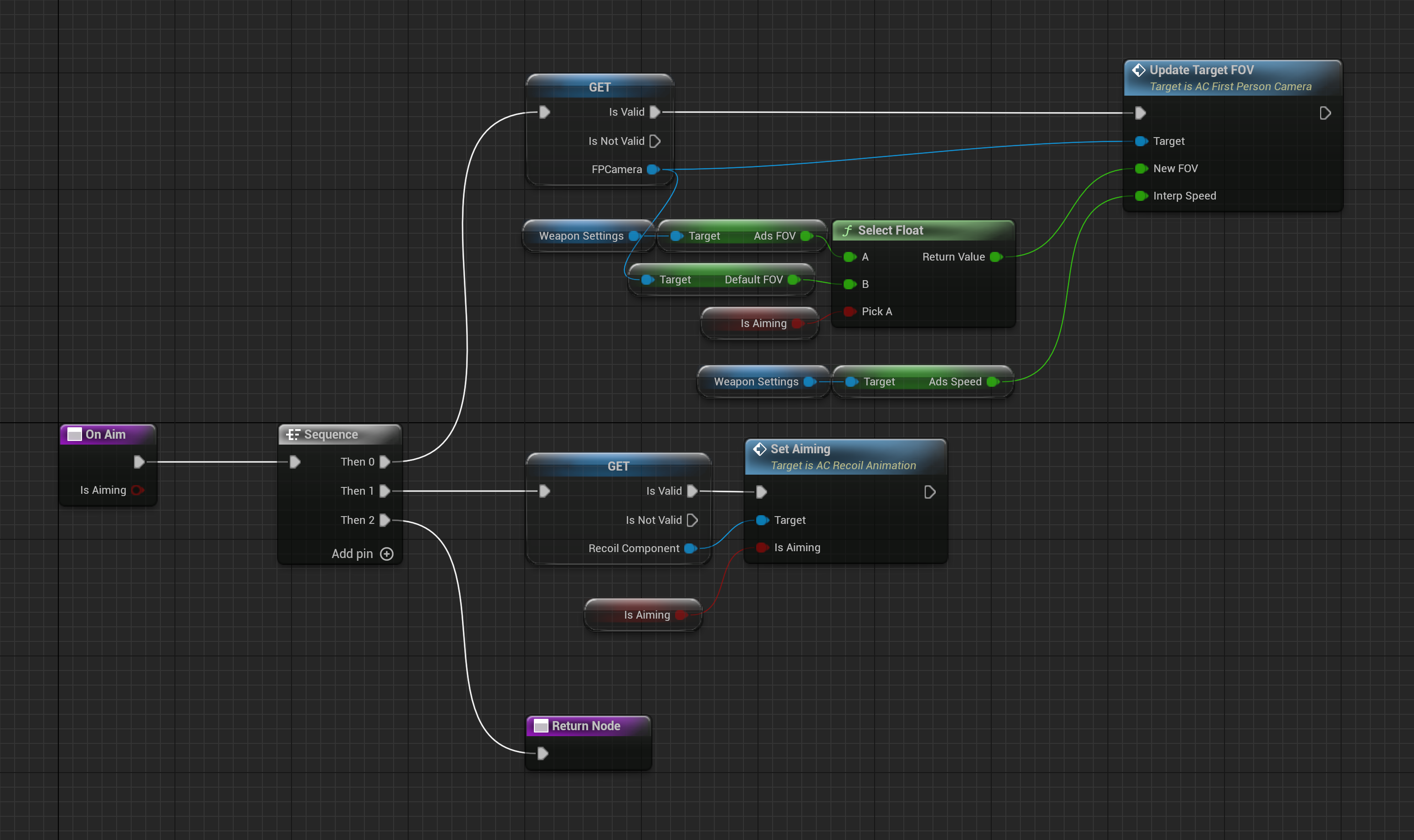
Task: Click the Is Aiming output pin on On Aim
Action: (x=138, y=490)
